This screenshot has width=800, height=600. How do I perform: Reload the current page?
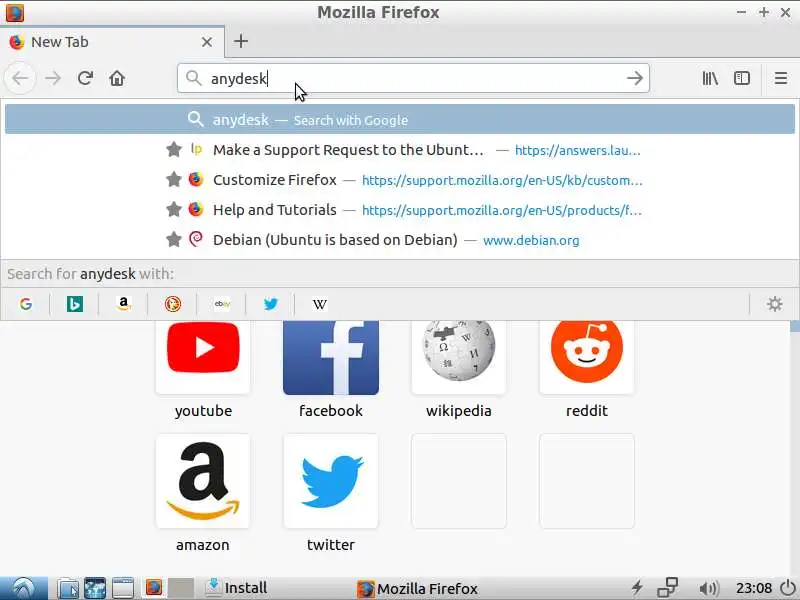(x=85, y=79)
